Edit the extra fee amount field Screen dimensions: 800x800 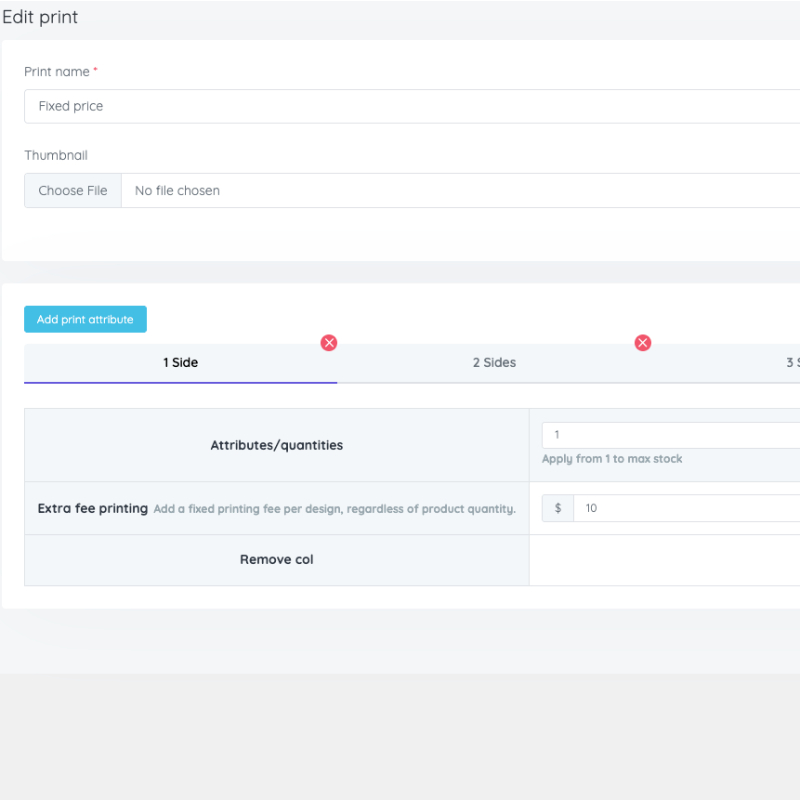[x=686, y=508]
